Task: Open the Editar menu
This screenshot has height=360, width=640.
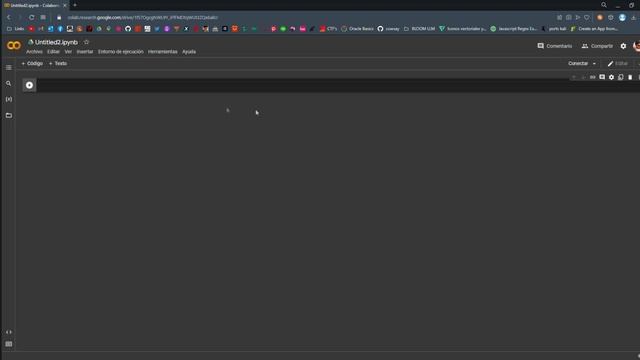Action: [x=53, y=52]
